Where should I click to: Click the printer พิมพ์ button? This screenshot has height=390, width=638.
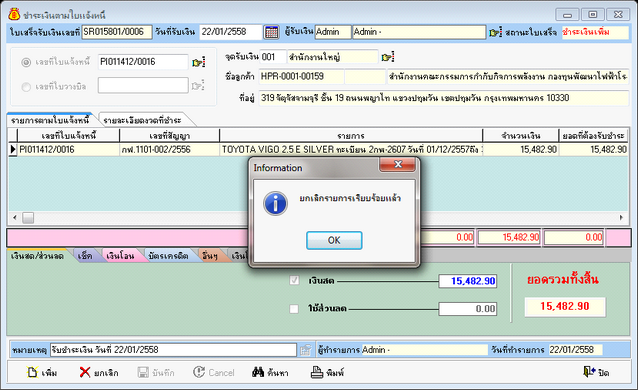pos(328,372)
